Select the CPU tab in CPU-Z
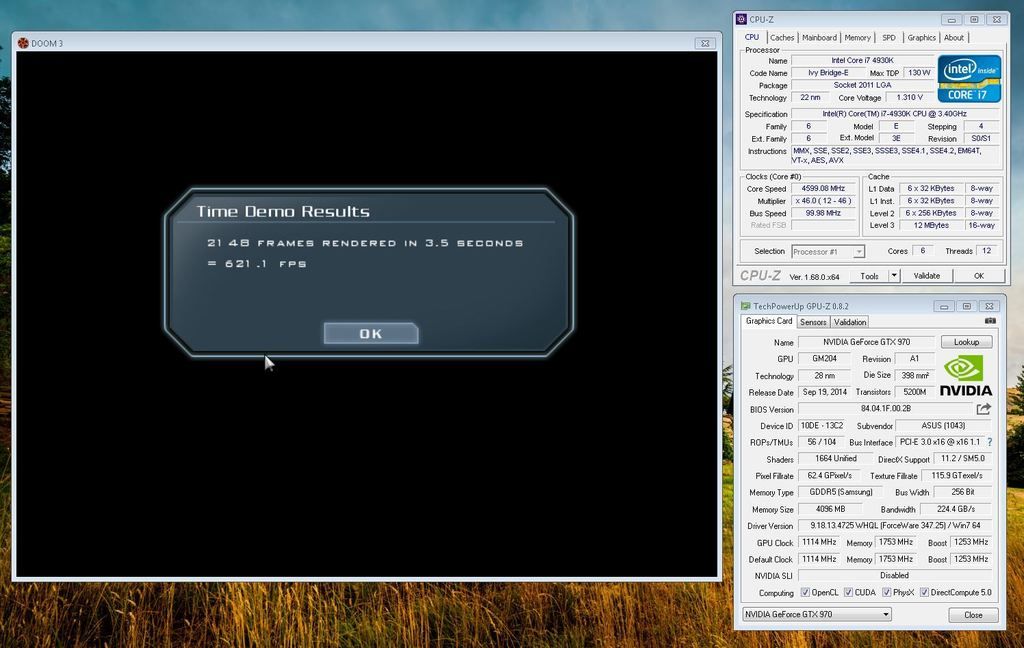 (x=752, y=37)
